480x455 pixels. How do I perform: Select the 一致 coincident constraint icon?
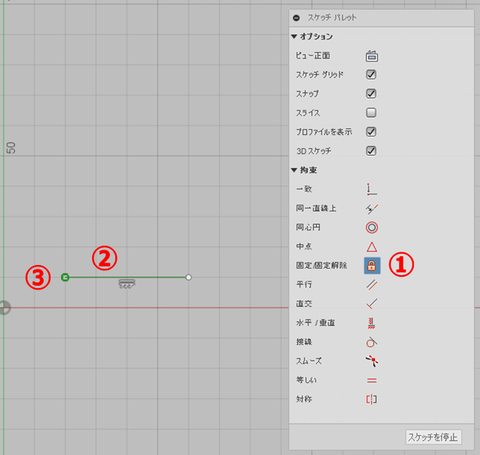371,189
